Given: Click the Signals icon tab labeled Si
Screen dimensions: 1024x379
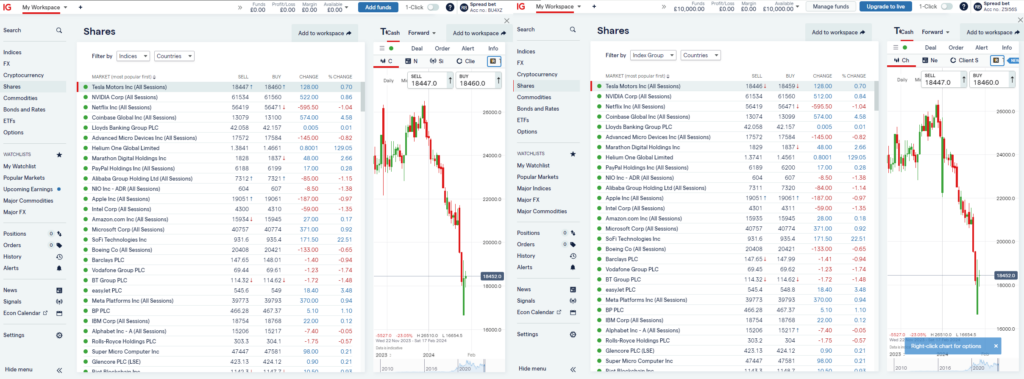Looking at the screenshot, I should [x=436, y=61].
